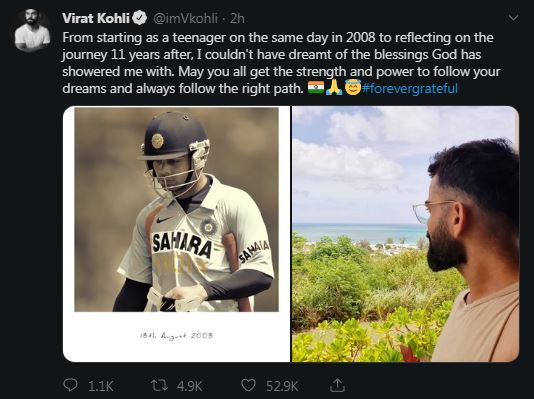Click the retweet arrows icon

click(x=159, y=385)
